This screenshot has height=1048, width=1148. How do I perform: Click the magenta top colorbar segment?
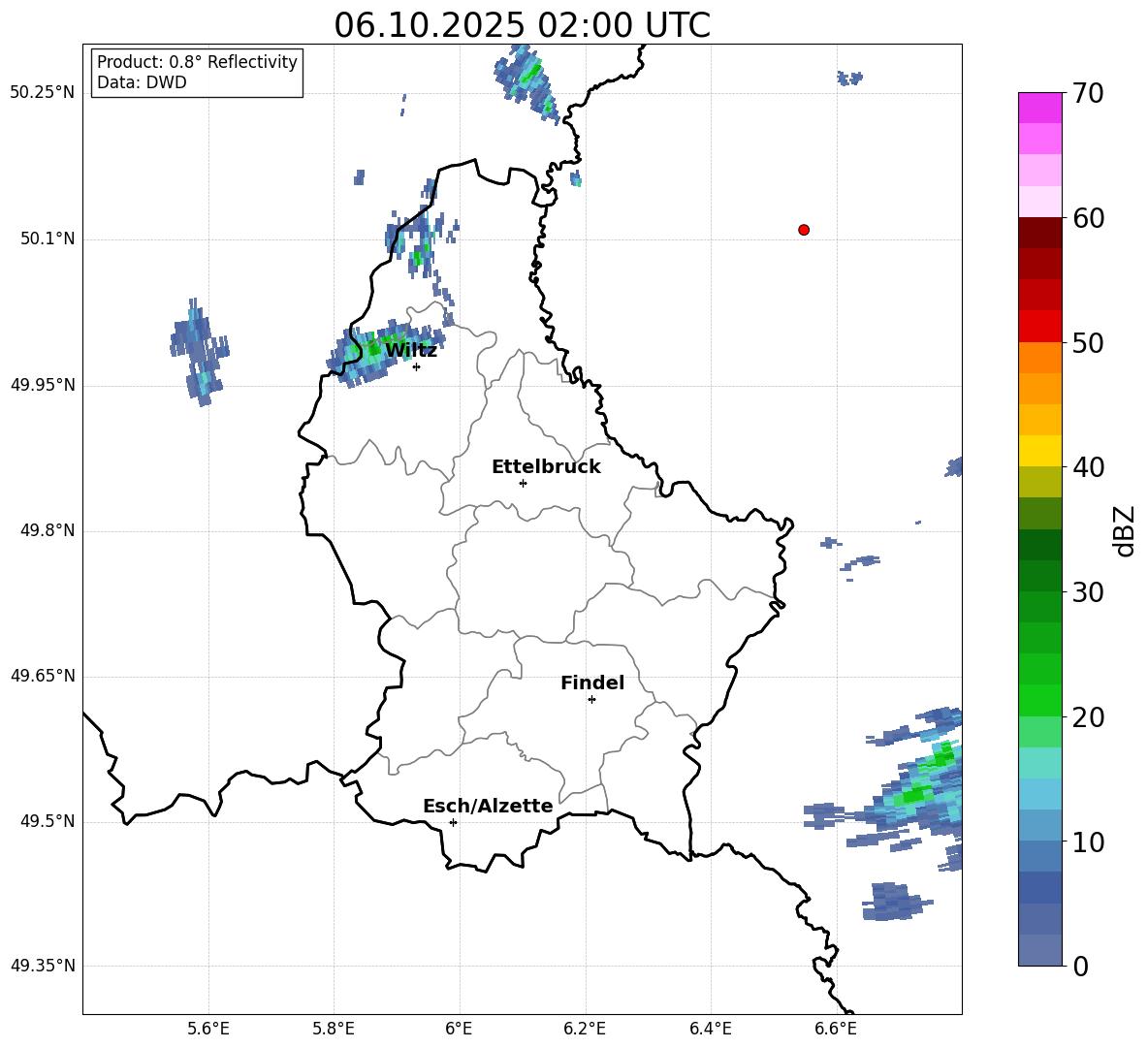(1039, 108)
